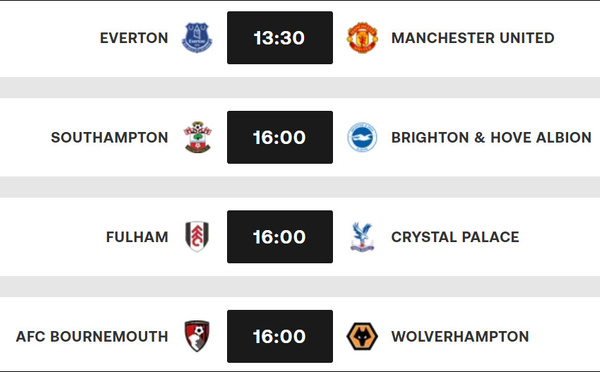
Task: Click the Everton club crest
Action: (197, 38)
